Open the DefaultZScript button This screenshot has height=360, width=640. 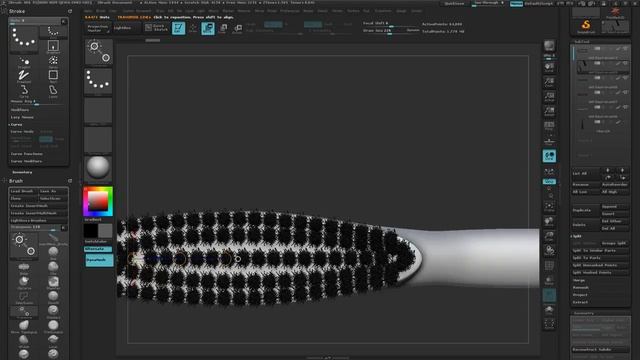click(538, 3)
